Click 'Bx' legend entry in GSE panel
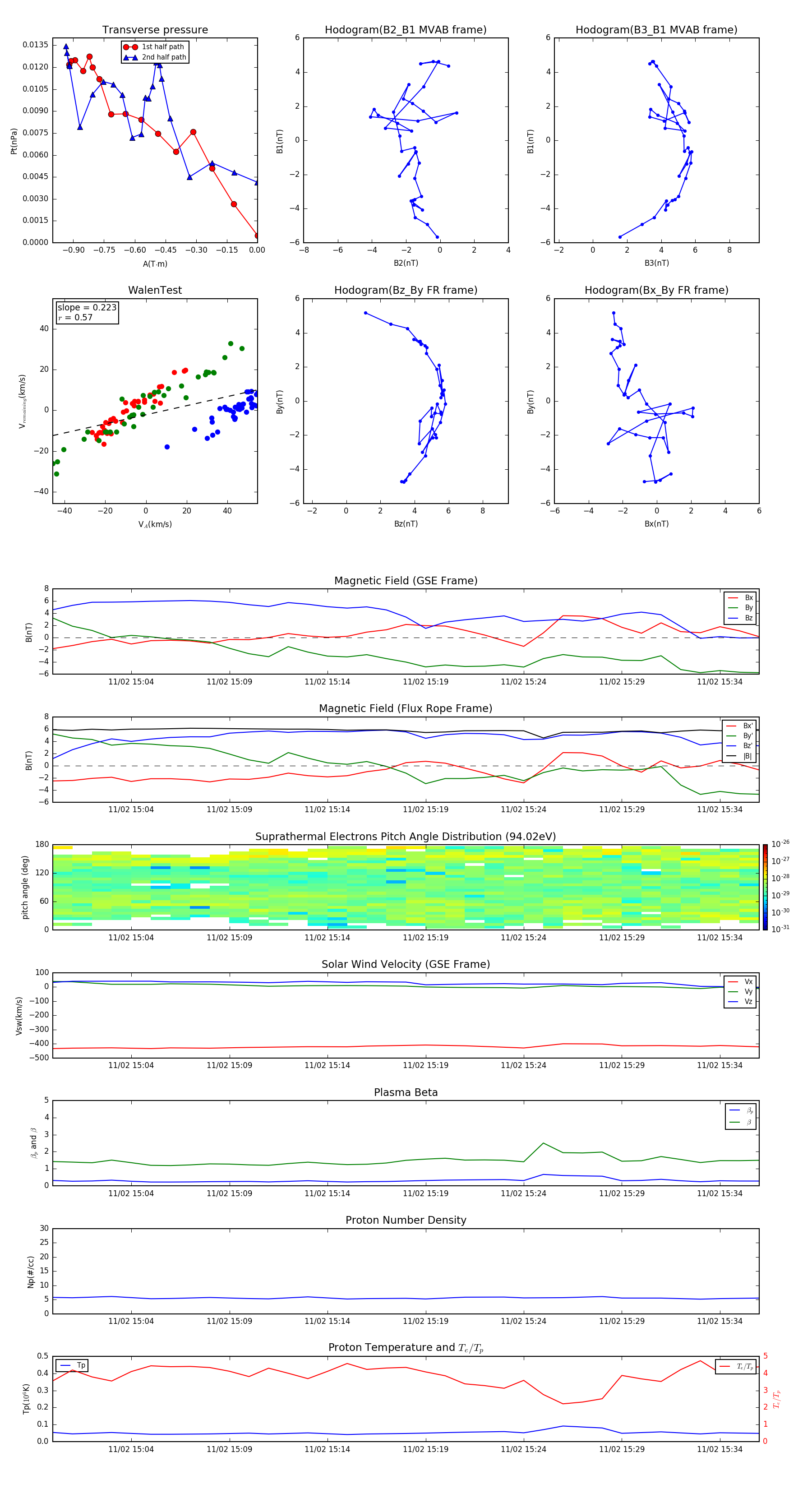 [740, 598]
